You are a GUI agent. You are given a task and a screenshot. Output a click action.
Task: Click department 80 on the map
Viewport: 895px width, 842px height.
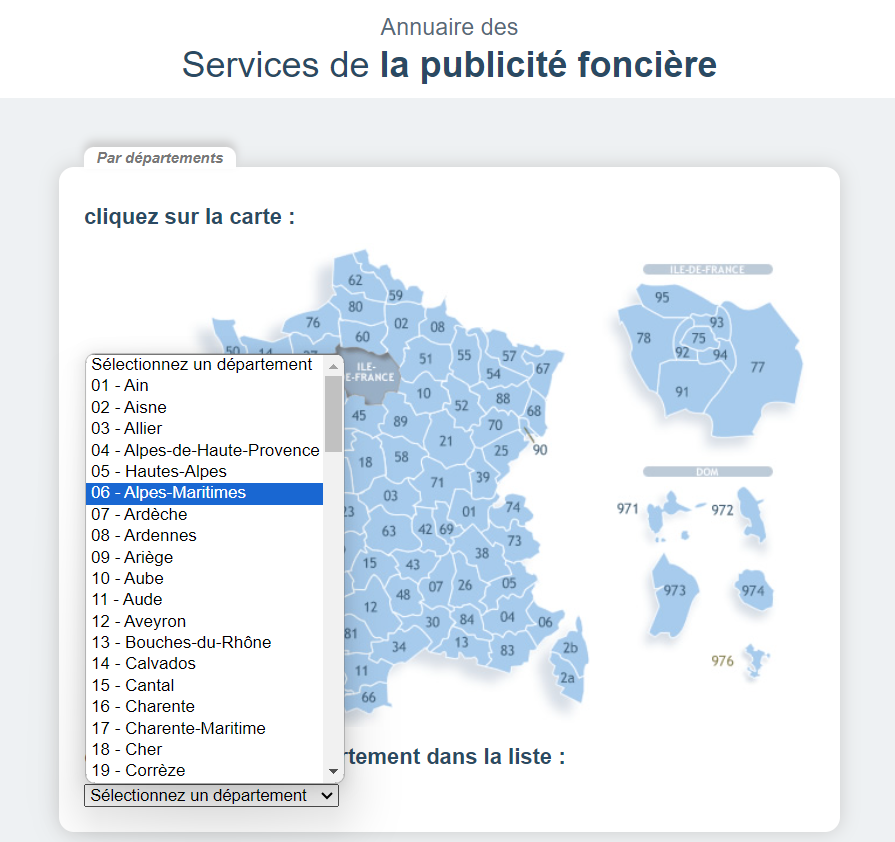(x=356, y=307)
